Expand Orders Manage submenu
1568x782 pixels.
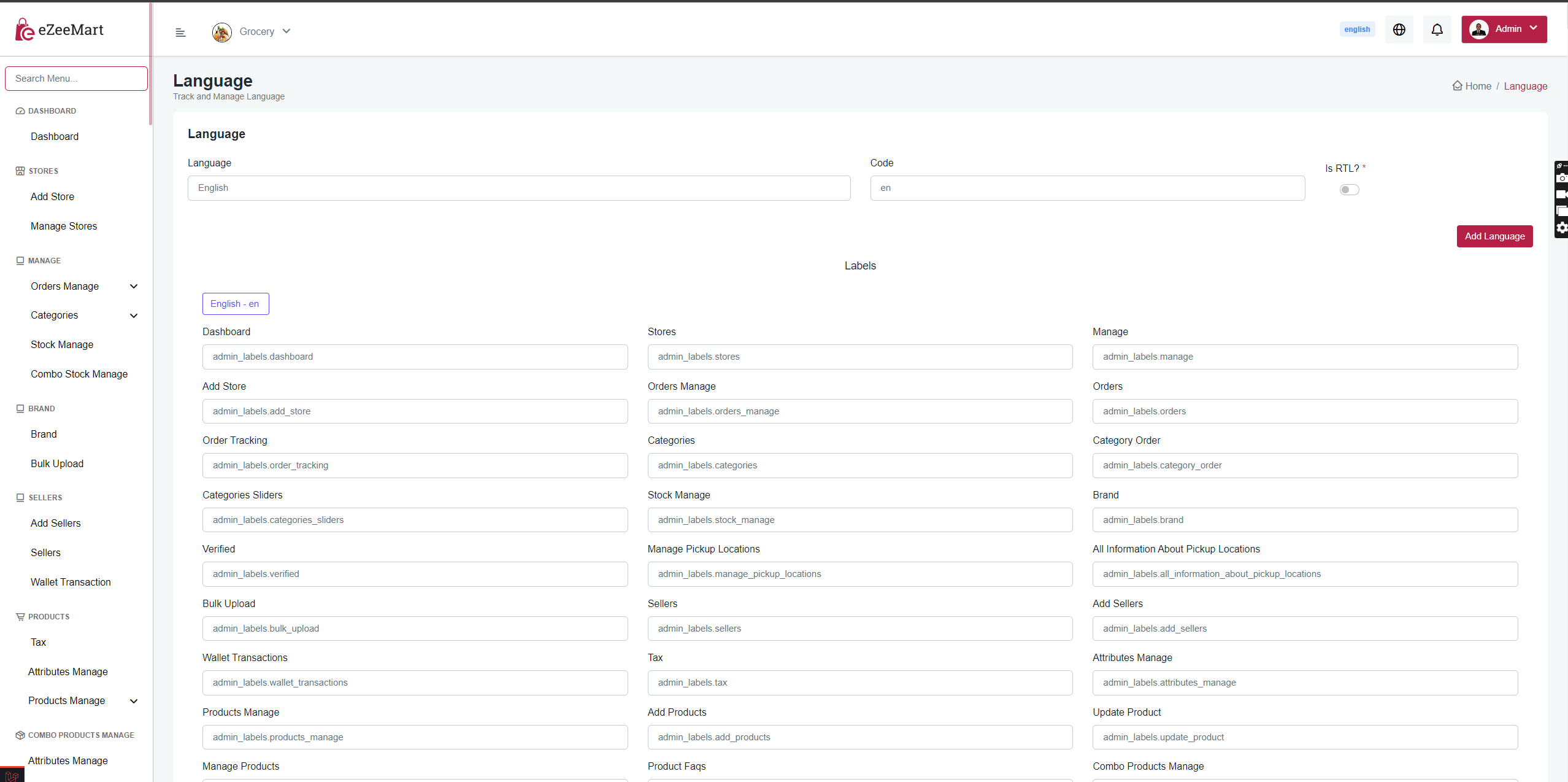point(134,286)
